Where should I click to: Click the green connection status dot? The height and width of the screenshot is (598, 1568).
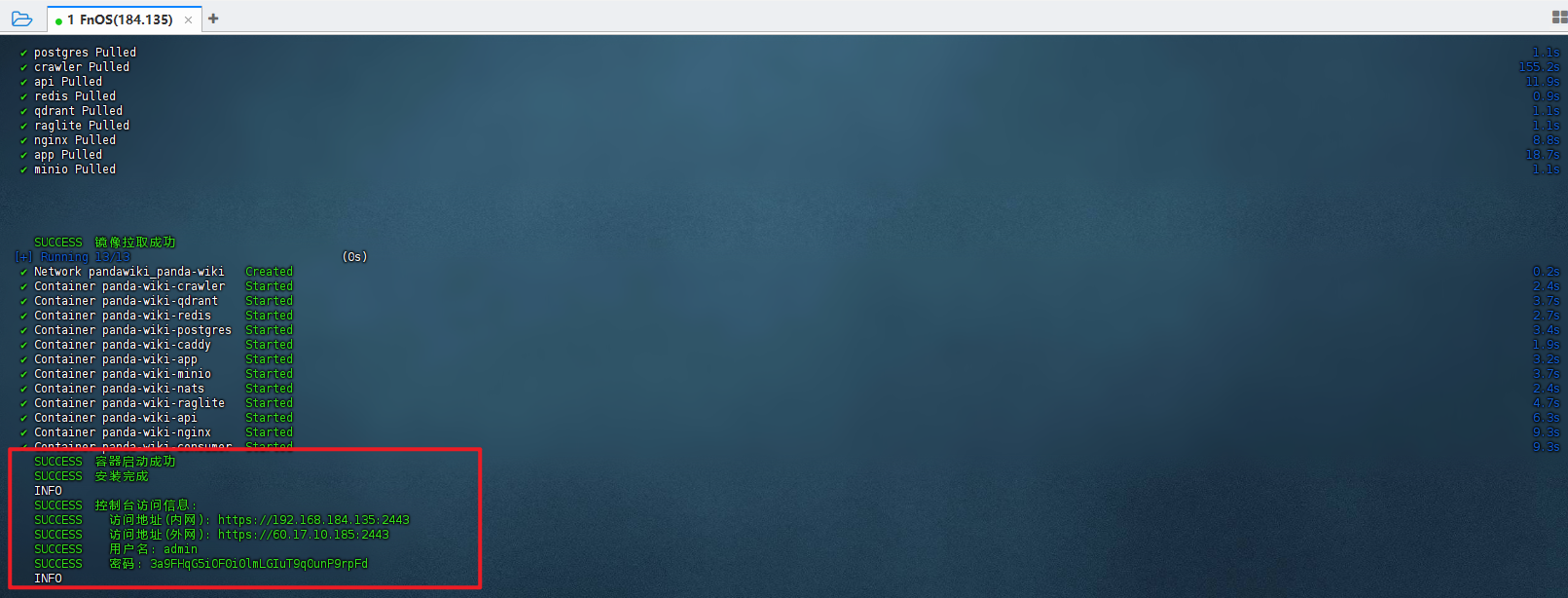(58, 20)
